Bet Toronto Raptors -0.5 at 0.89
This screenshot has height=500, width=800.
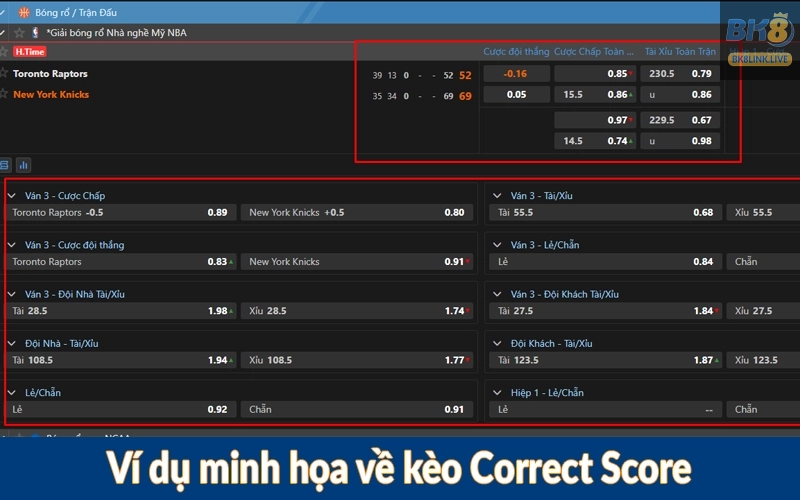(x=120, y=212)
